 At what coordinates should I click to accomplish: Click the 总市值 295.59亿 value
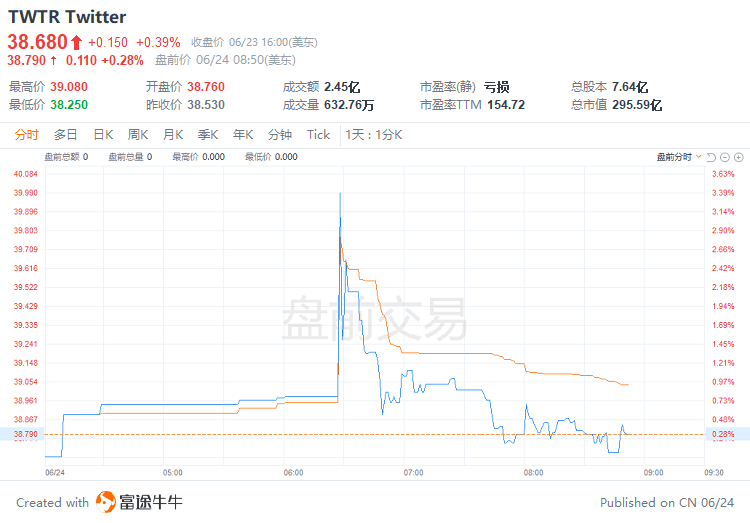[637, 105]
